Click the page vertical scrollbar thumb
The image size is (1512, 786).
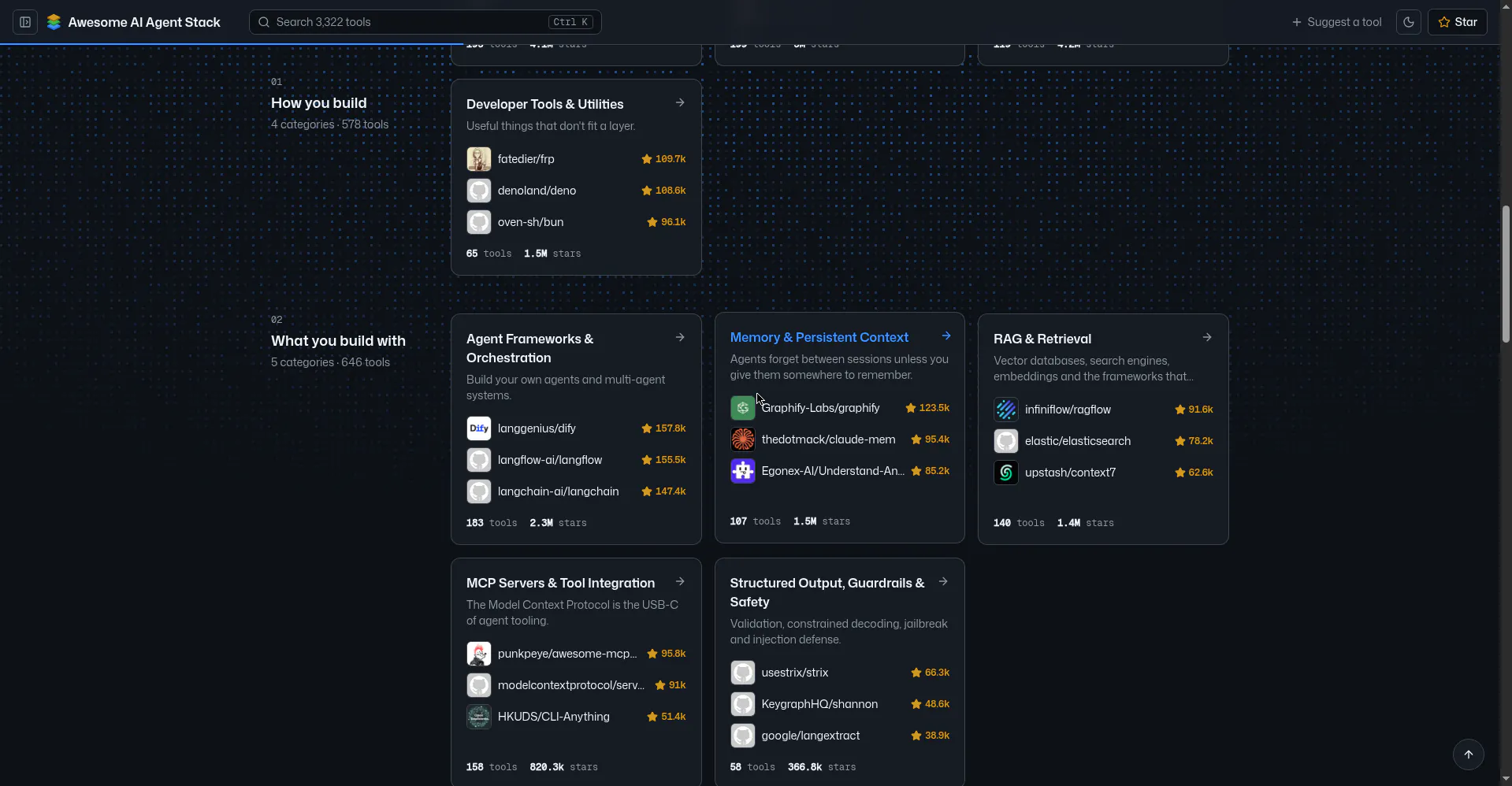[1506, 274]
